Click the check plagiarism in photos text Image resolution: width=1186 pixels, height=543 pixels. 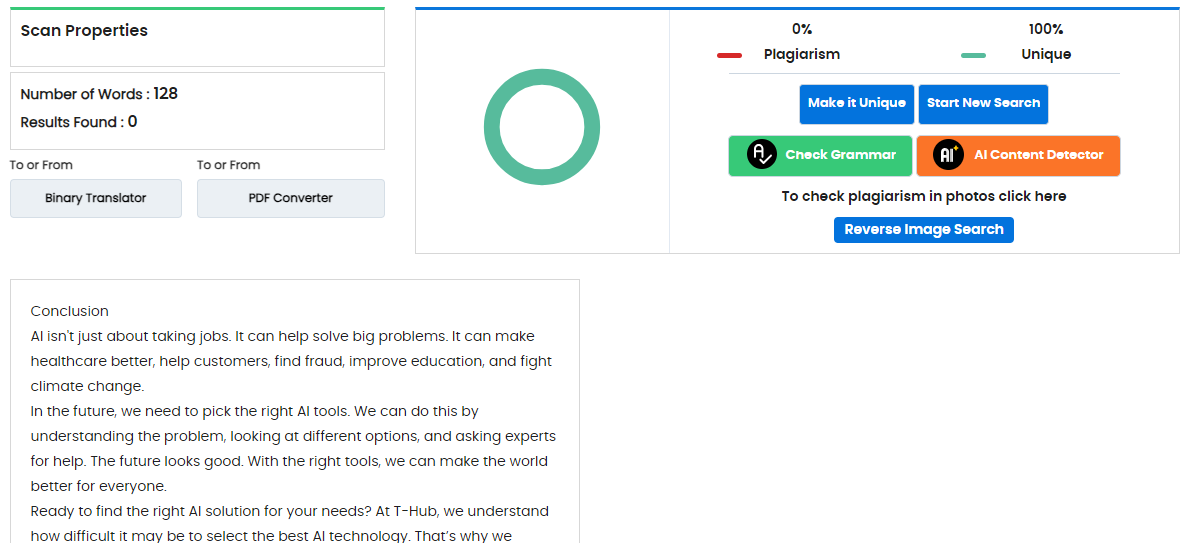click(923, 196)
